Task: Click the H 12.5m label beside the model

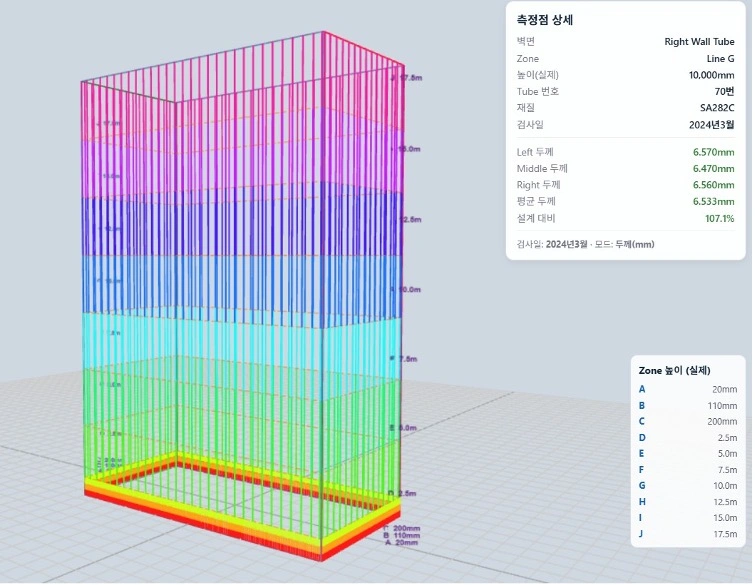Action: (x=406, y=220)
